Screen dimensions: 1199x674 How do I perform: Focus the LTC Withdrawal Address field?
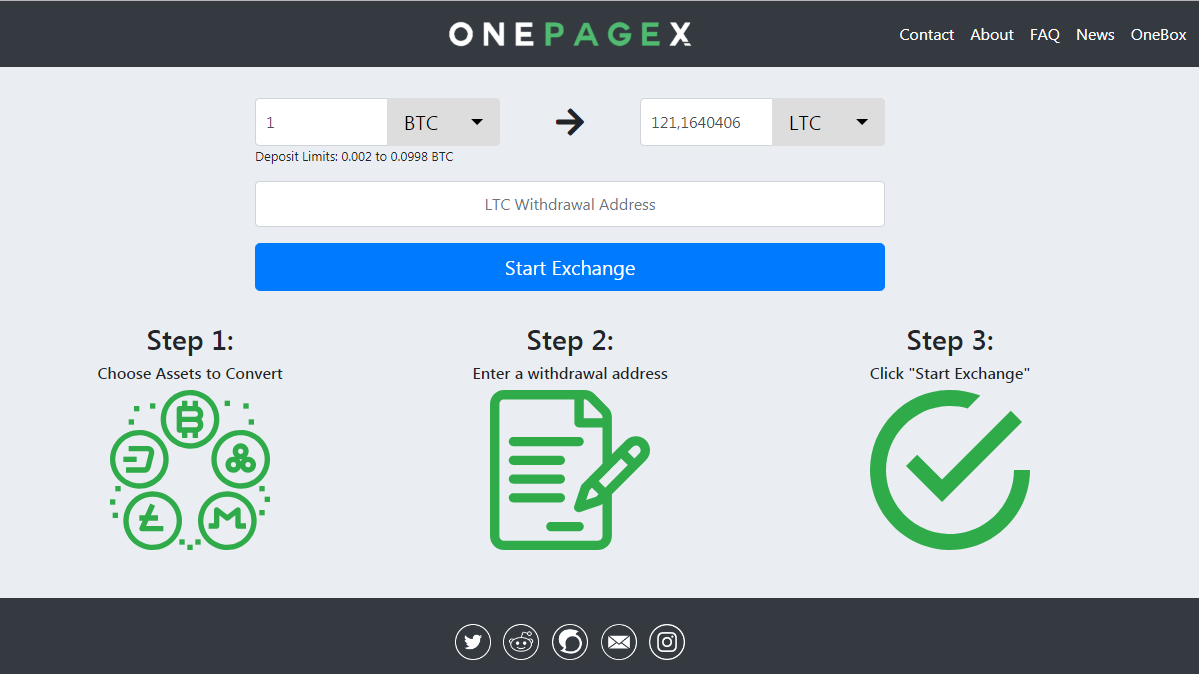pyautogui.click(x=570, y=204)
